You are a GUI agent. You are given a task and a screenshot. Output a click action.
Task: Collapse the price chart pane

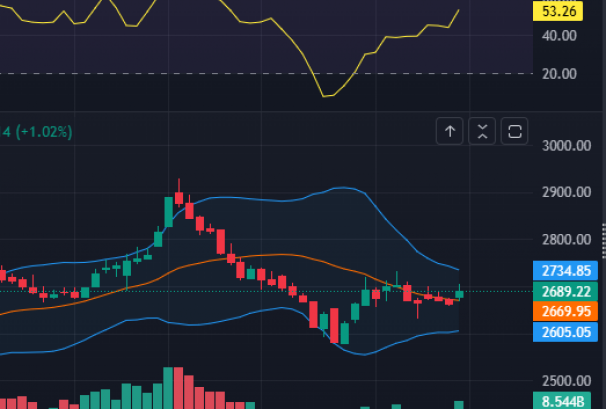[x=482, y=131]
